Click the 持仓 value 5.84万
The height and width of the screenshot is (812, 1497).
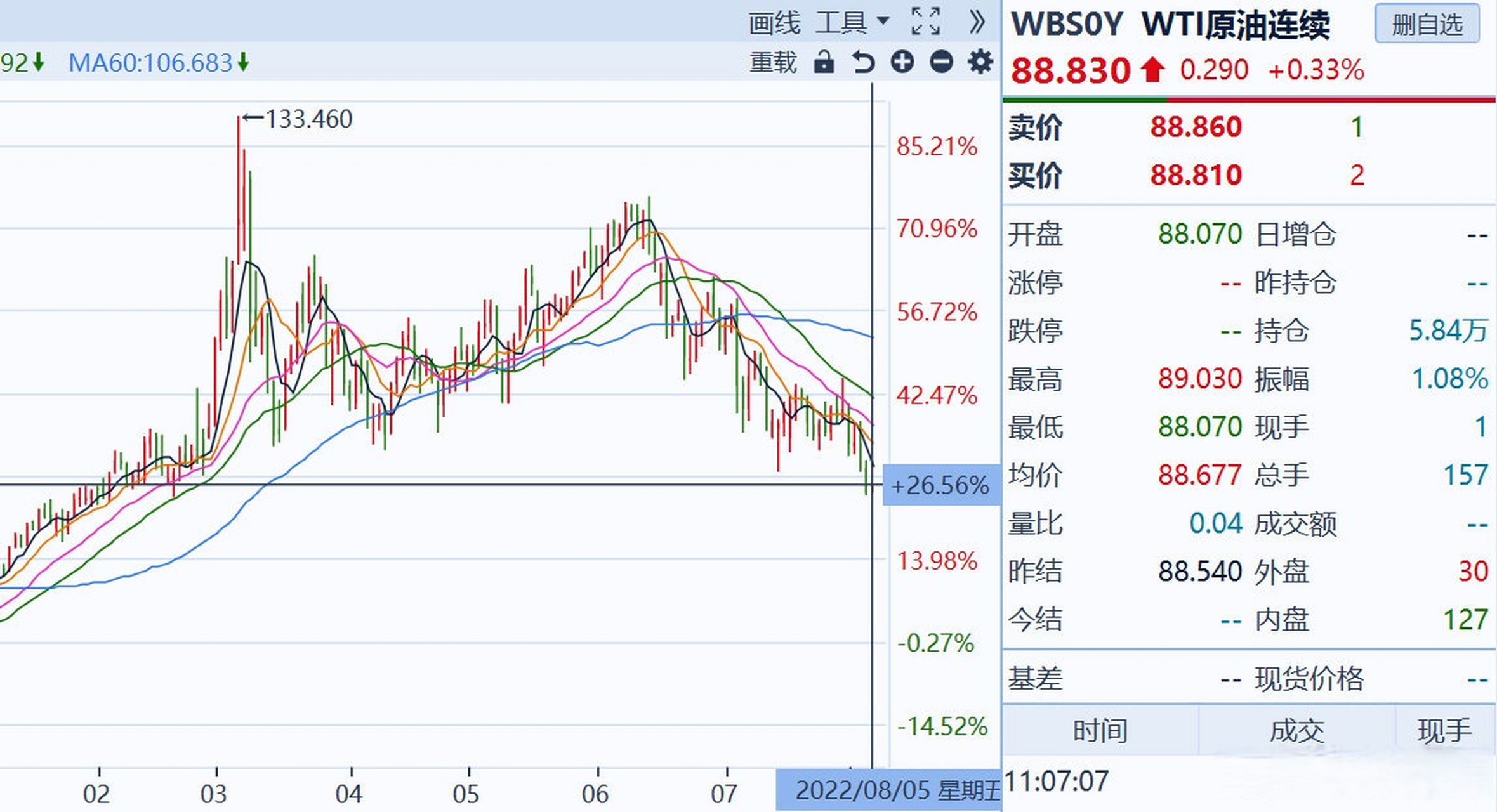(1448, 331)
